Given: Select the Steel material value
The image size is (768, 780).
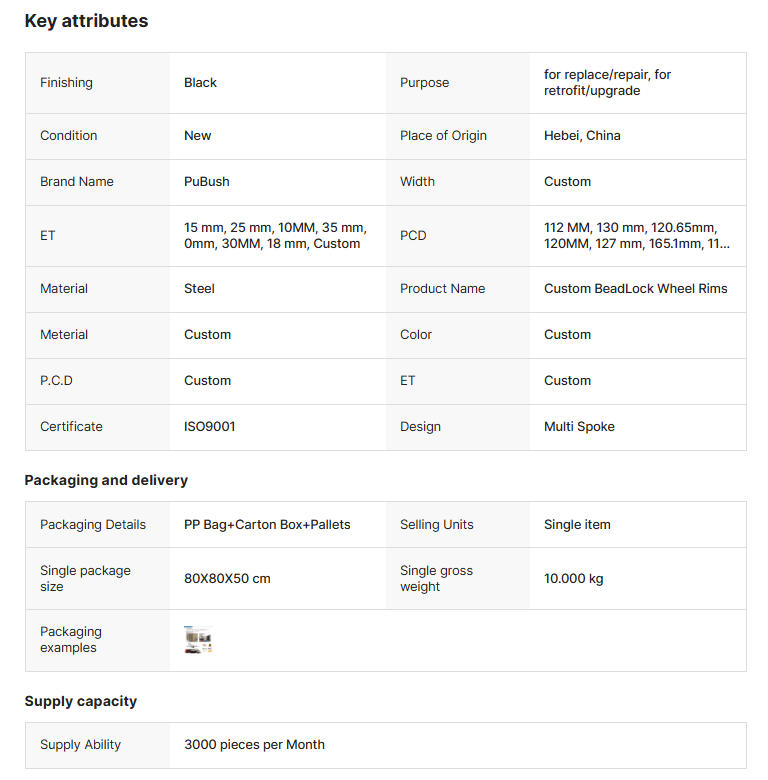Looking at the screenshot, I should coord(199,289).
